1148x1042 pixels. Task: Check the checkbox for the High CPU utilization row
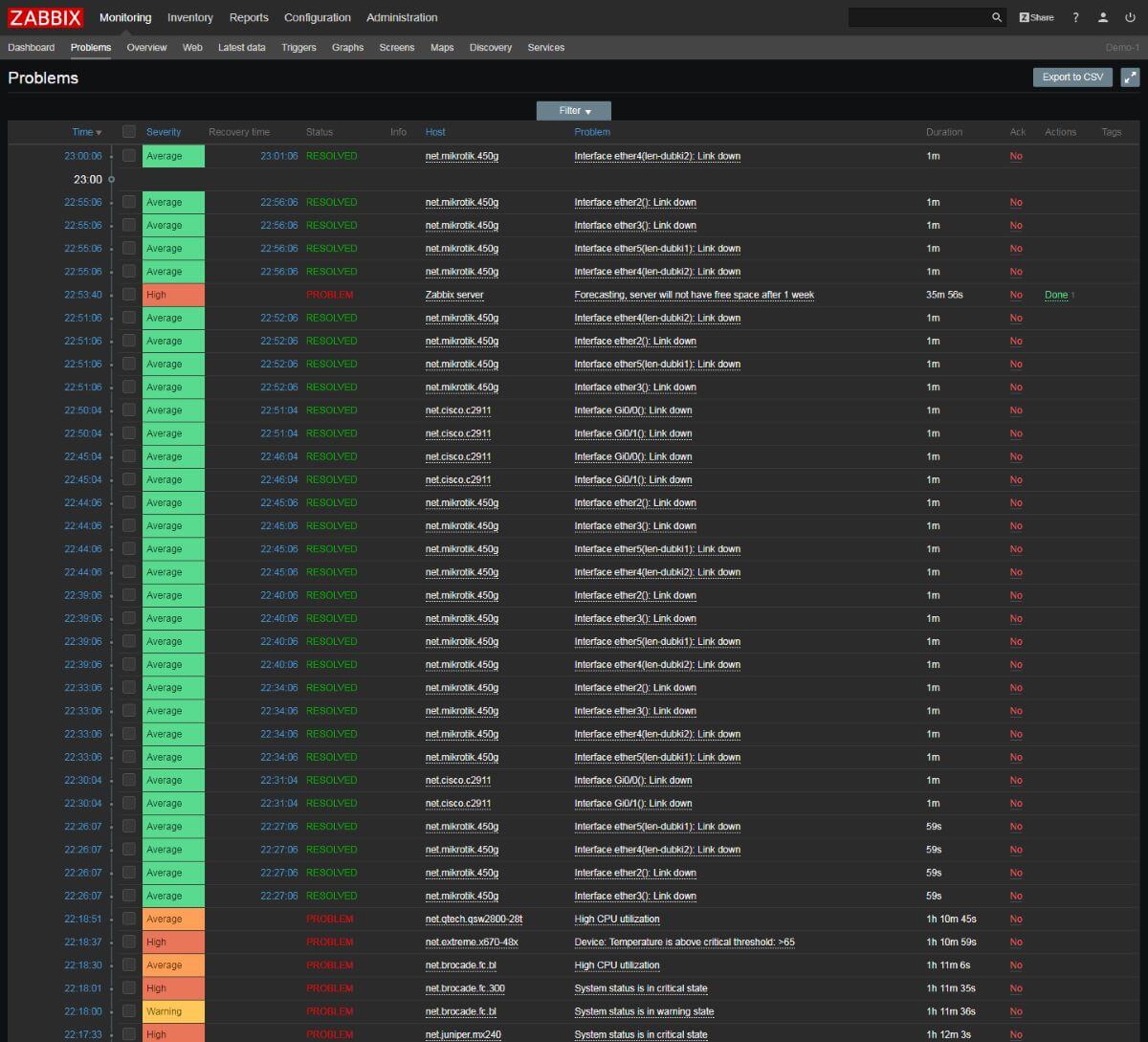[129, 919]
